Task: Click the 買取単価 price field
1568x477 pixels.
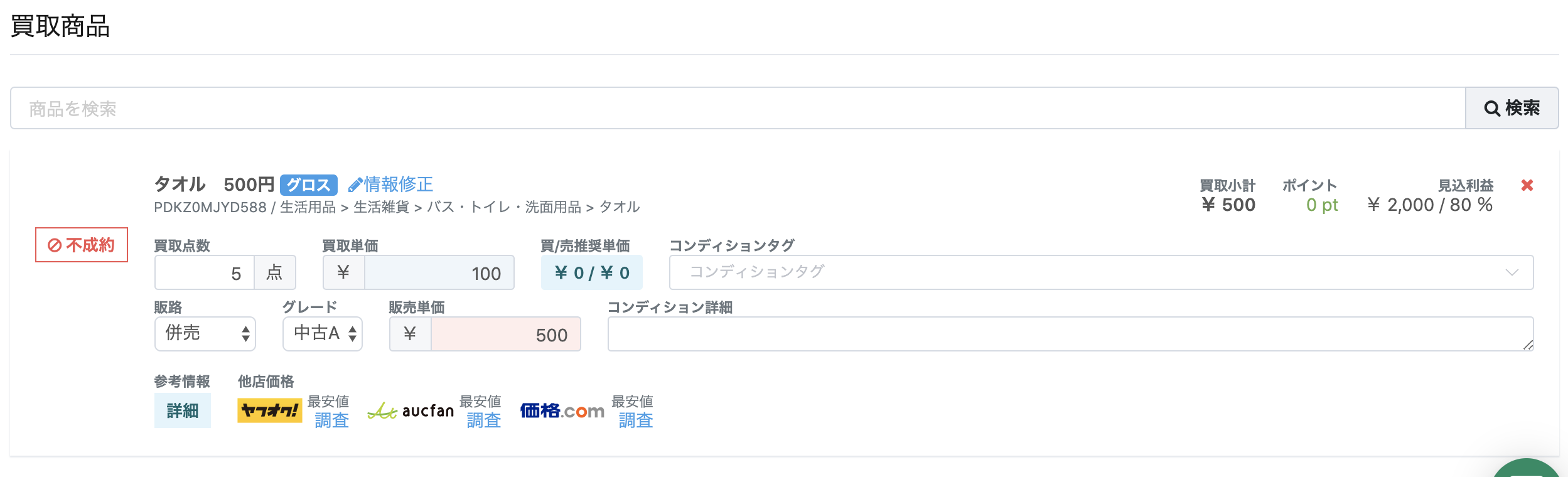Action: [439, 272]
